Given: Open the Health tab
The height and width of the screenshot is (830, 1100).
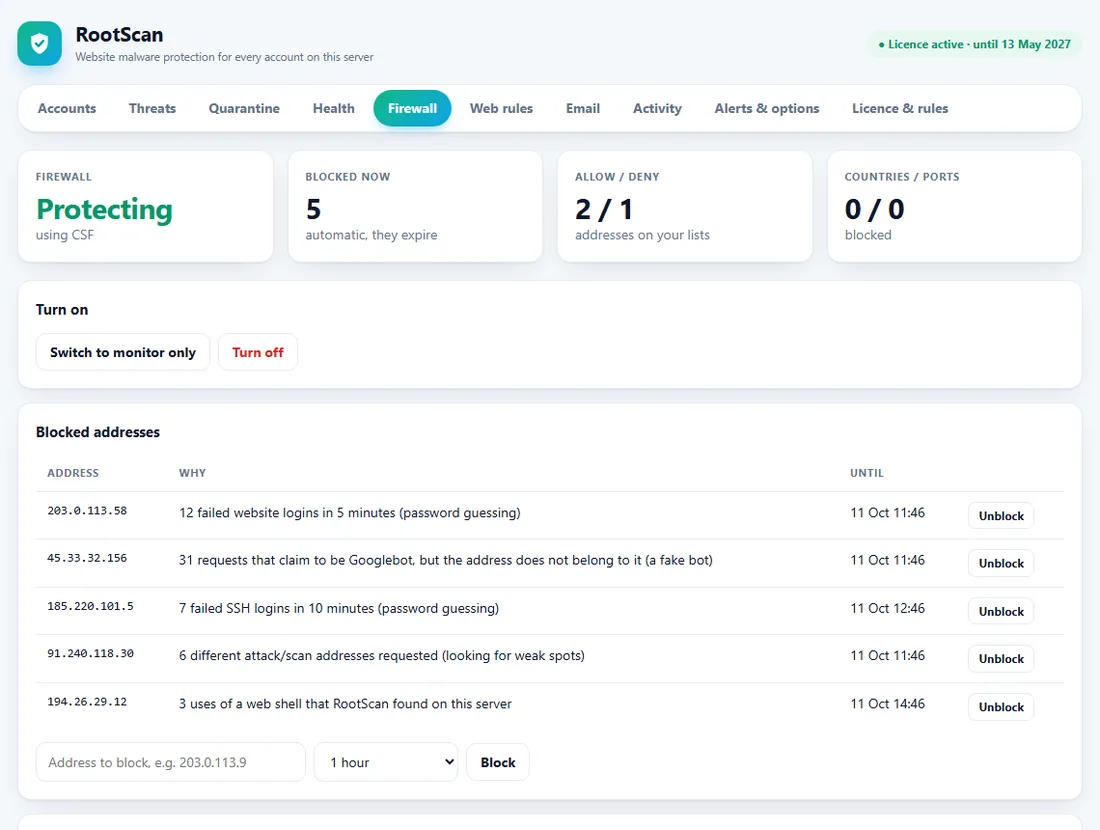Looking at the screenshot, I should [x=334, y=109].
